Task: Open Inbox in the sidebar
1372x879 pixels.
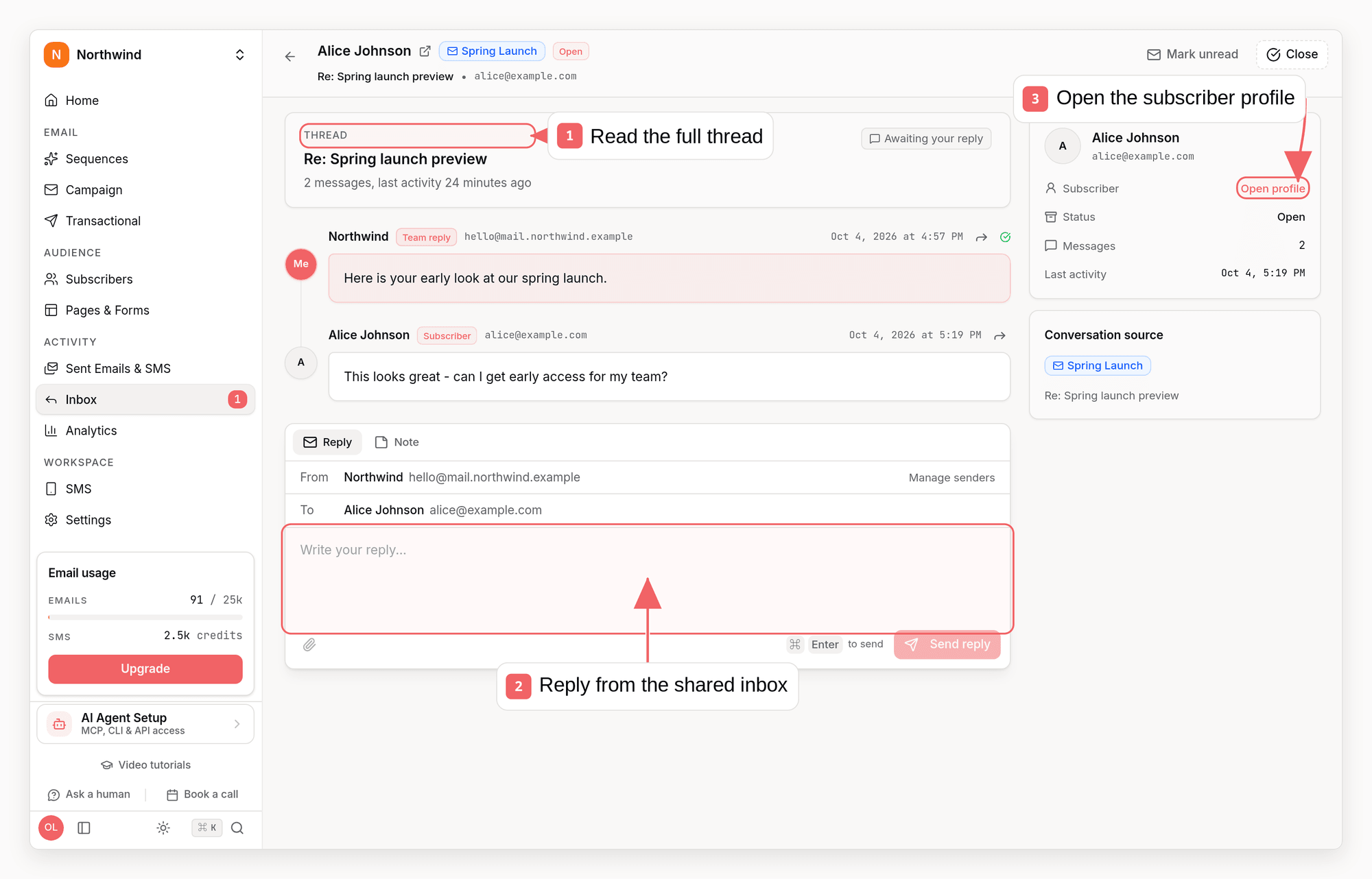Action: (145, 400)
